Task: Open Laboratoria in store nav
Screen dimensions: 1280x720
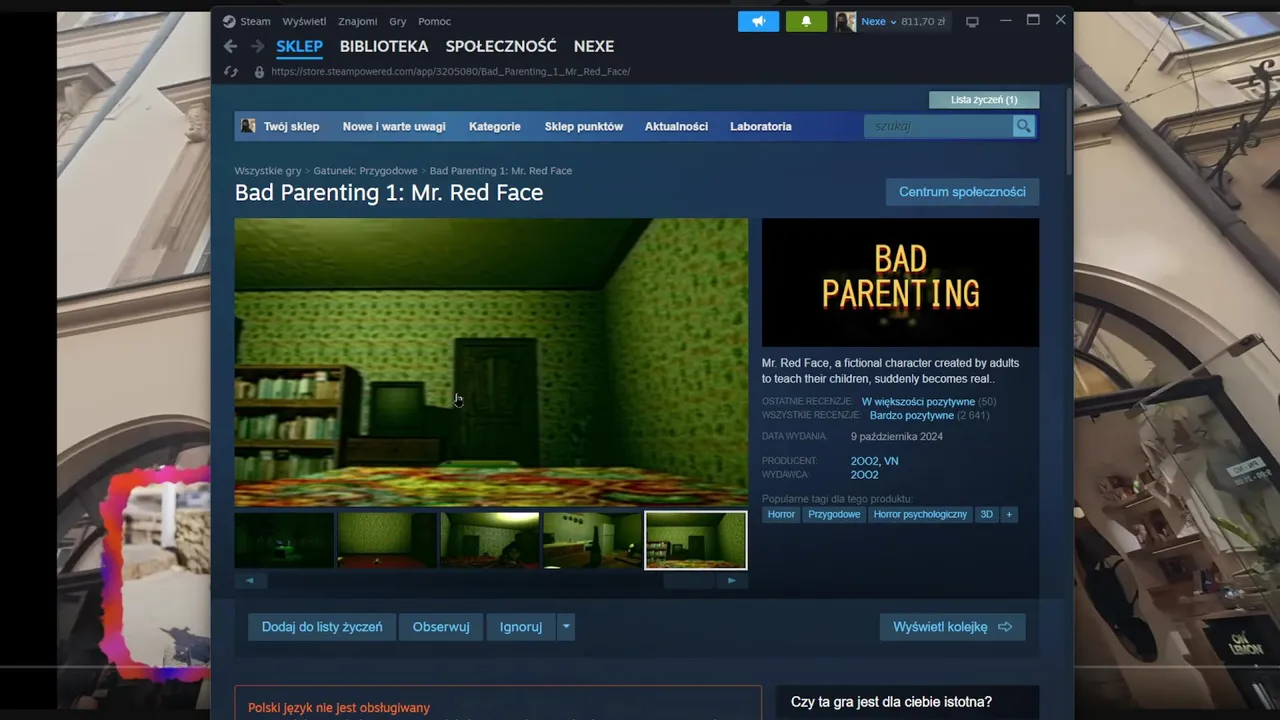Action: (x=761, y=126)
